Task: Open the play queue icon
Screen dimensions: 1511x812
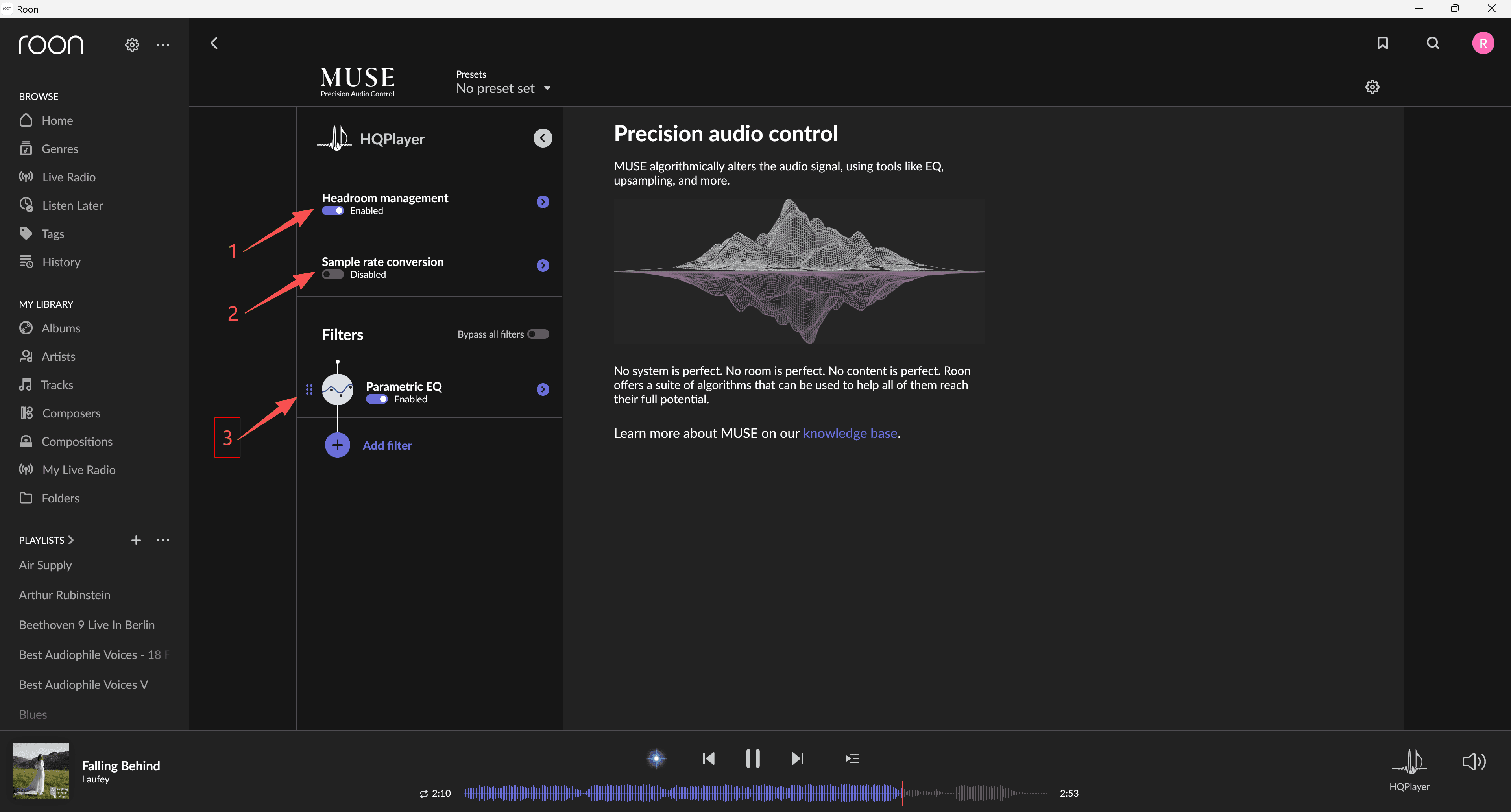Action: tap(852, 758)
